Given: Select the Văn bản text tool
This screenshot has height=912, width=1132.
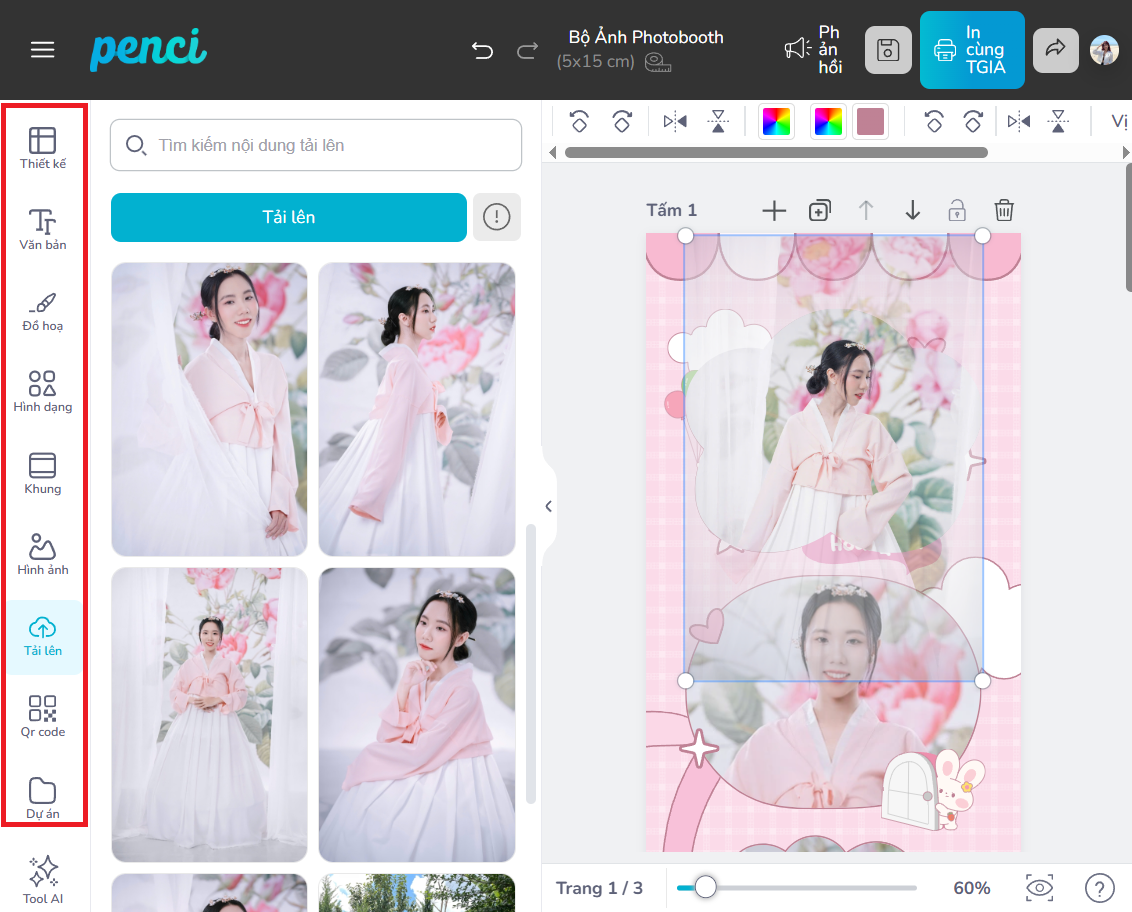Looking at the screenshot, I should coord(42,229).
